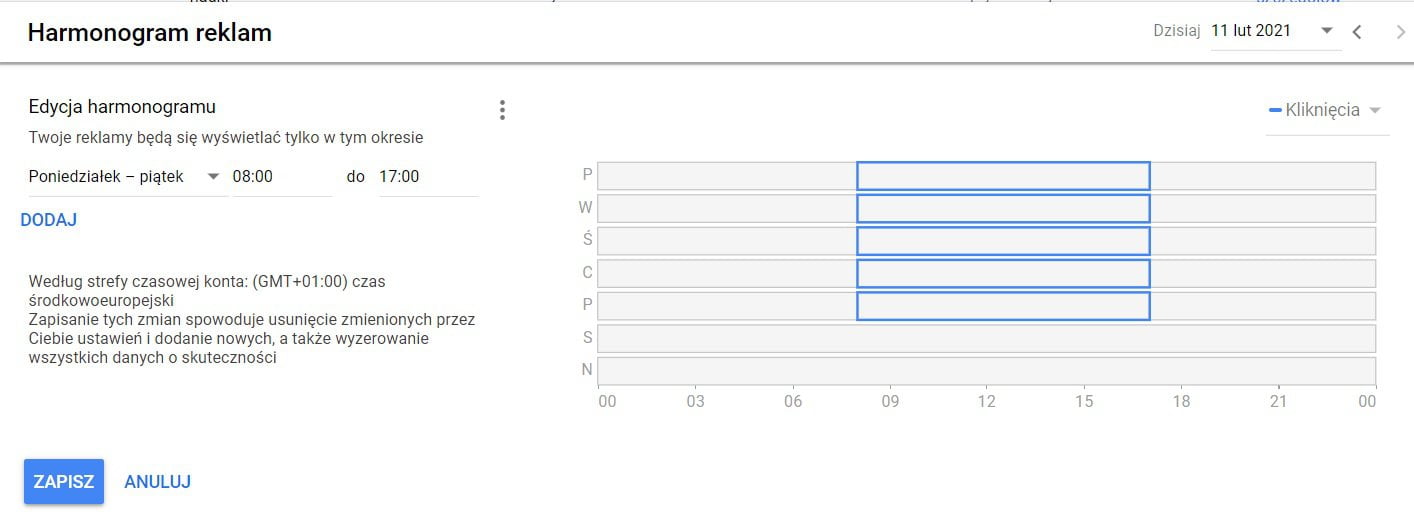Click the Sunday (N) empty schedule row
This screenshot has width=1414, height=520.
coord(986,371)
